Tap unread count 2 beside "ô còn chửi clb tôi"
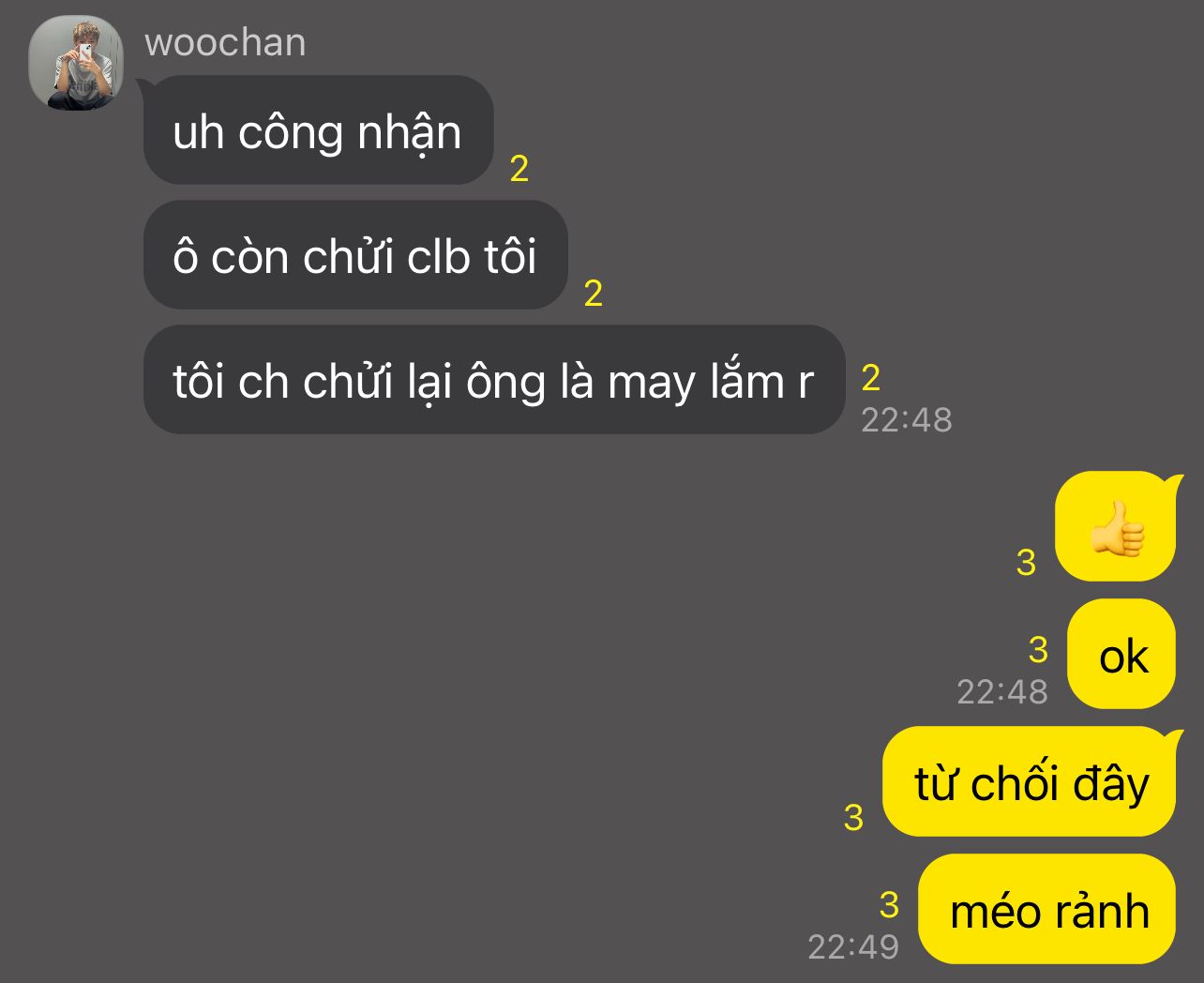This screenshot has height=983, width=1204. pos(594,294)
